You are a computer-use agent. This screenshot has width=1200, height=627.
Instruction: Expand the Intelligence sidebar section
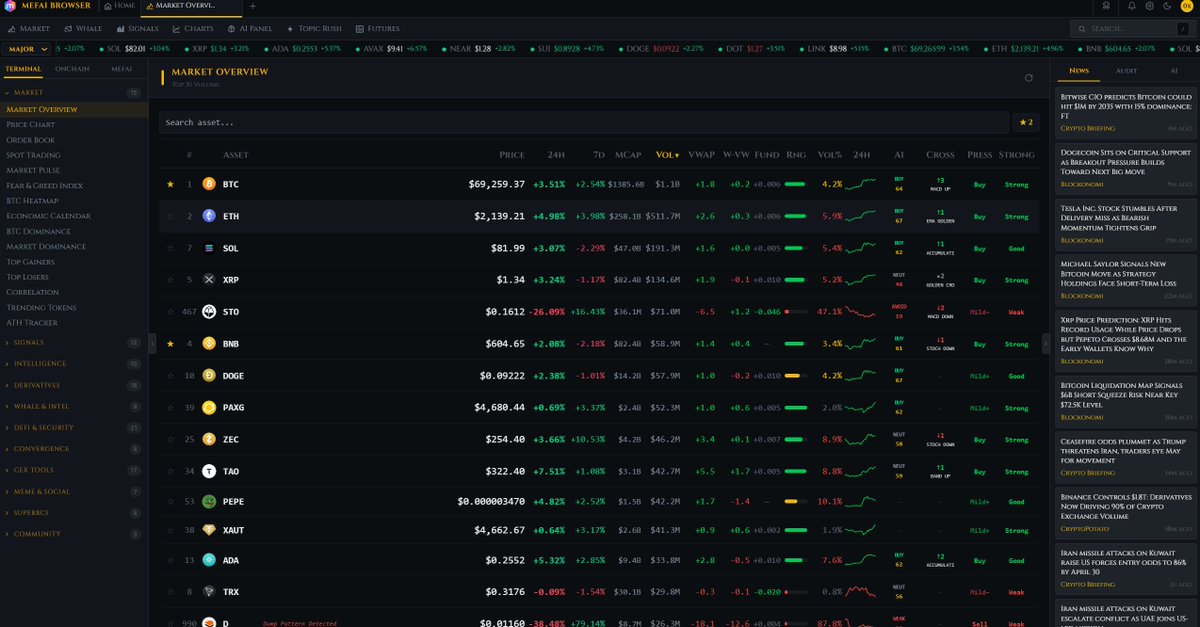click(x=74, y=363)
